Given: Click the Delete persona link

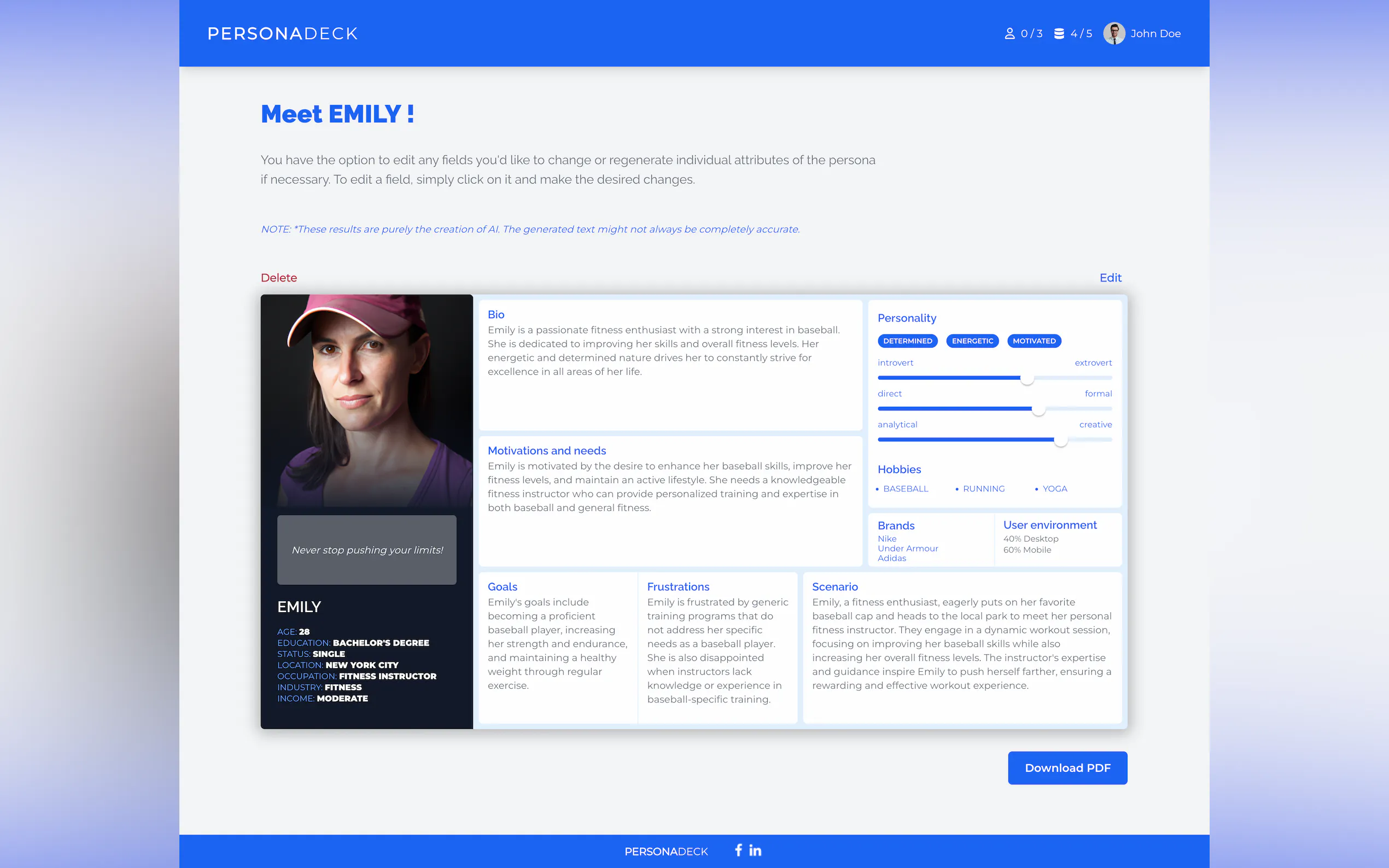Looking at the screenshot, I should click(278, 278).
